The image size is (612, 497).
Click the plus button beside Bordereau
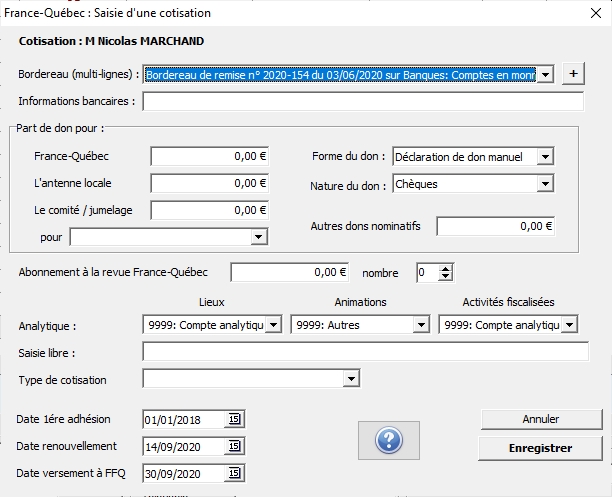coord(572,74)
